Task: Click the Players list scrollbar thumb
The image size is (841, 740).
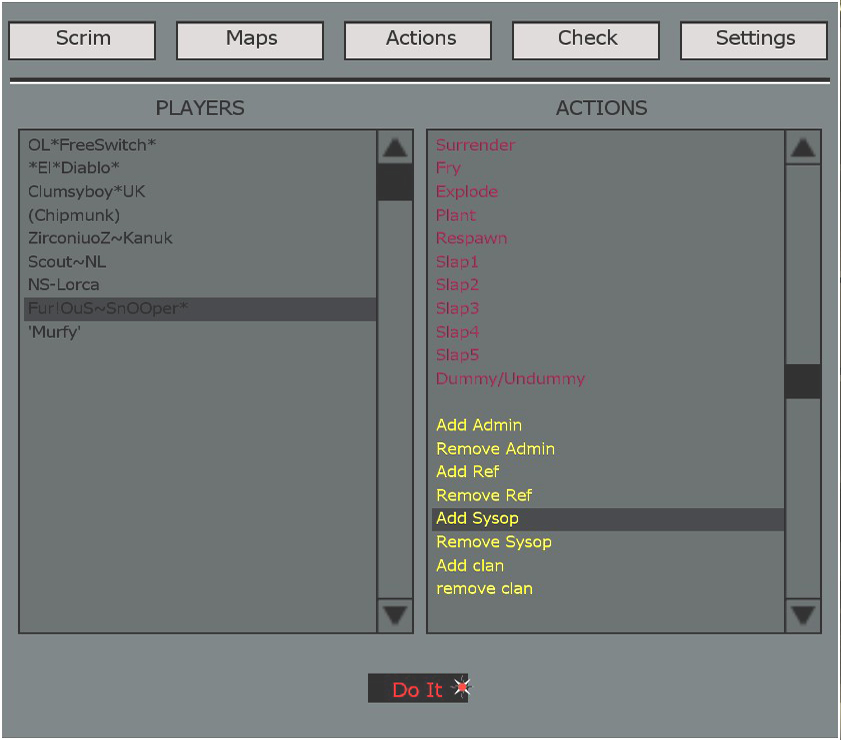Action: point(395,182)
